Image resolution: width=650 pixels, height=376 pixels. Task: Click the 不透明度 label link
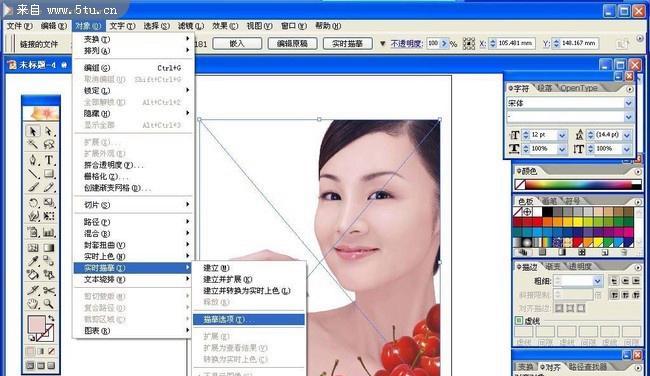[406, 44]
